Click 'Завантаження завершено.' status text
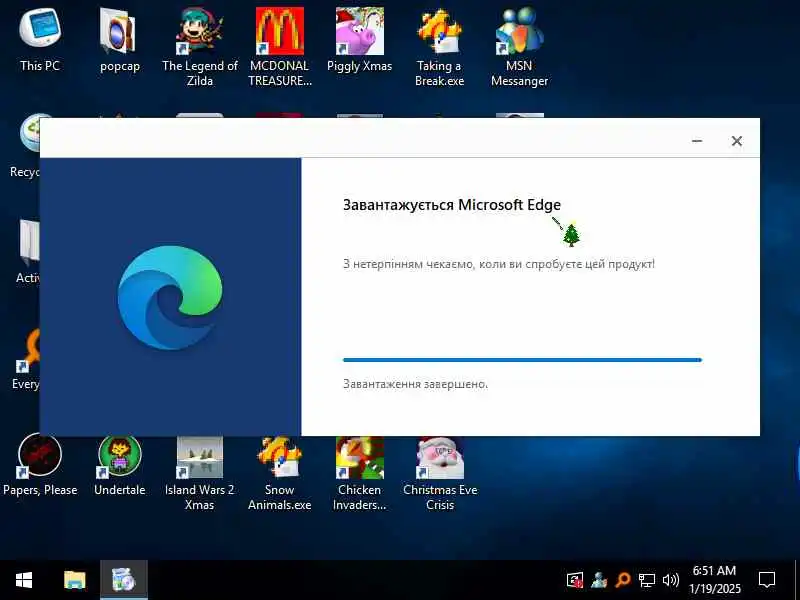 (x=415, y=384)
